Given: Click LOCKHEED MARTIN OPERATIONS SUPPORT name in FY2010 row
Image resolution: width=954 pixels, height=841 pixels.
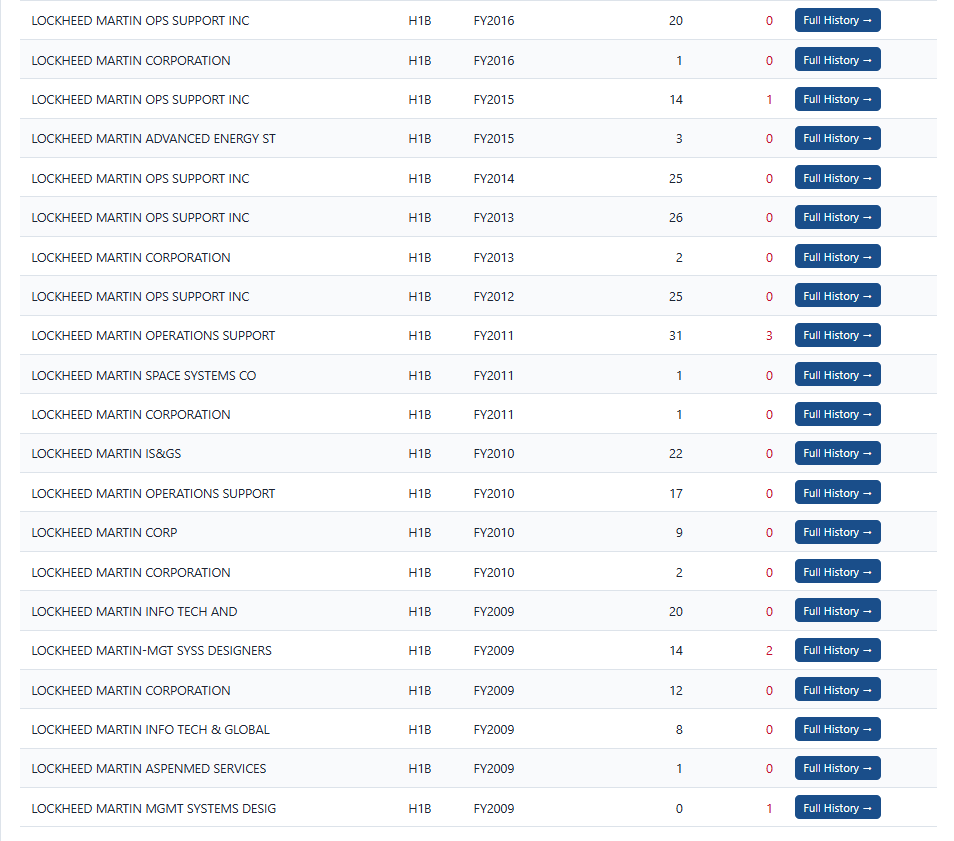Looking at the screenshot, I should tap(153, 494).
